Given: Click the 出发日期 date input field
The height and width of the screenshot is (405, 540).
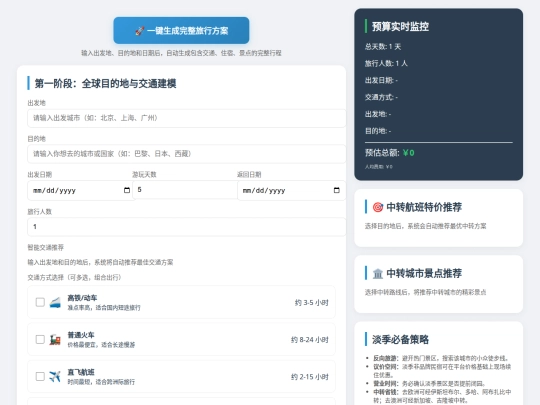Looking at the screenshot, I should [81, 190].
